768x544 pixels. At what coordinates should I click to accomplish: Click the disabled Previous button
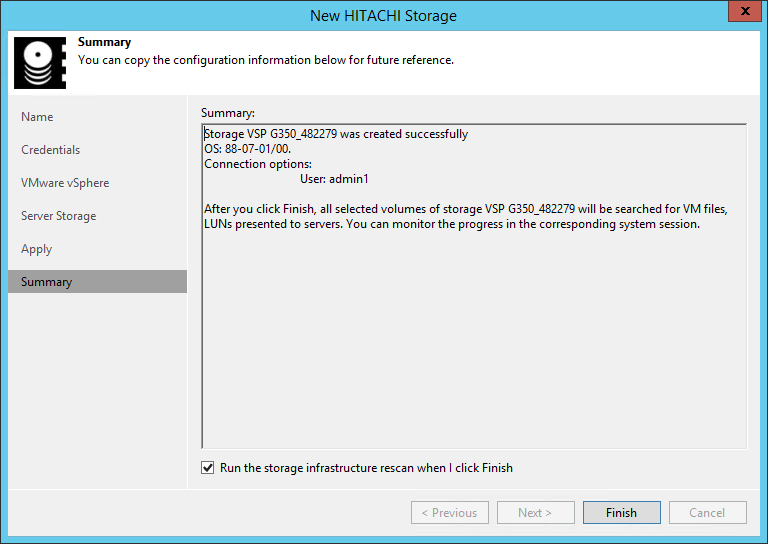pos(449,513)
